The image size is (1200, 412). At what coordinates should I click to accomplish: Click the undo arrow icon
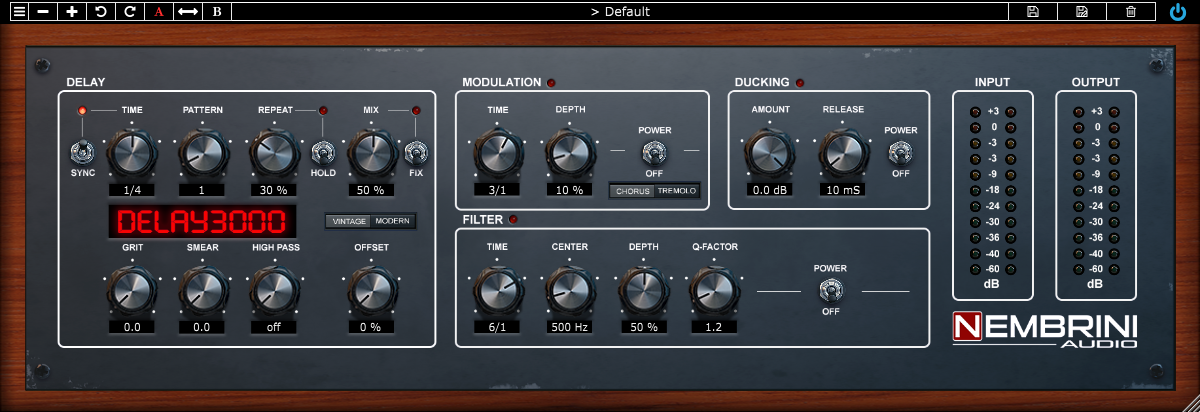101,12
